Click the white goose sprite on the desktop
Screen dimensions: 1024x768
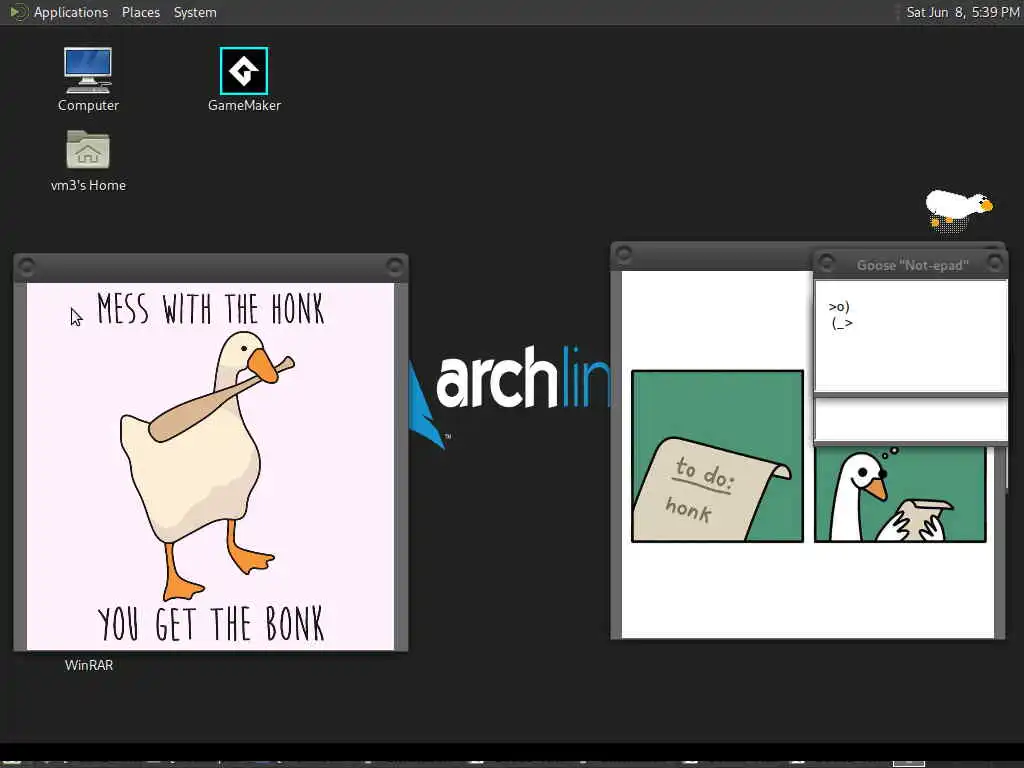pos(957,210)
